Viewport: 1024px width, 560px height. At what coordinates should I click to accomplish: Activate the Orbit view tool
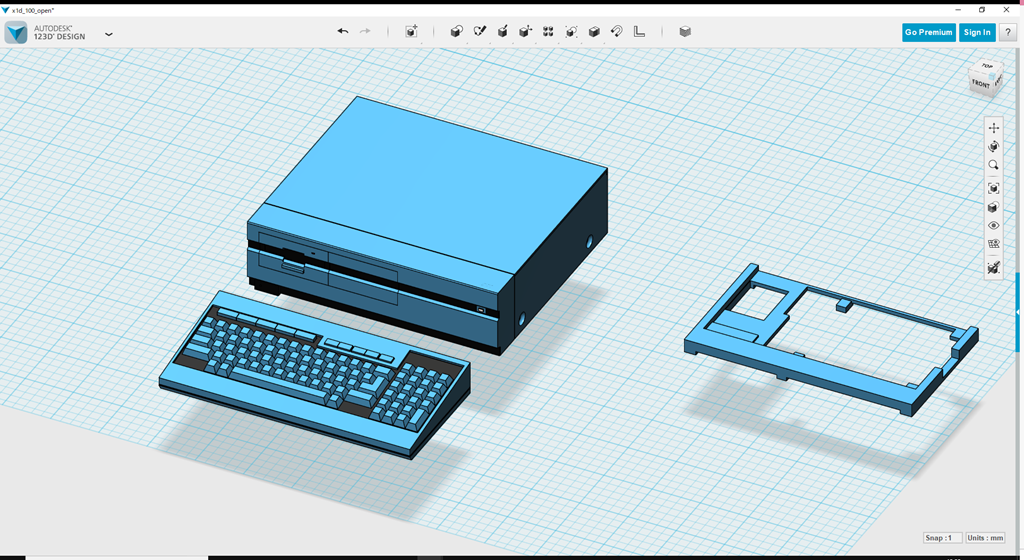point(993,146)
